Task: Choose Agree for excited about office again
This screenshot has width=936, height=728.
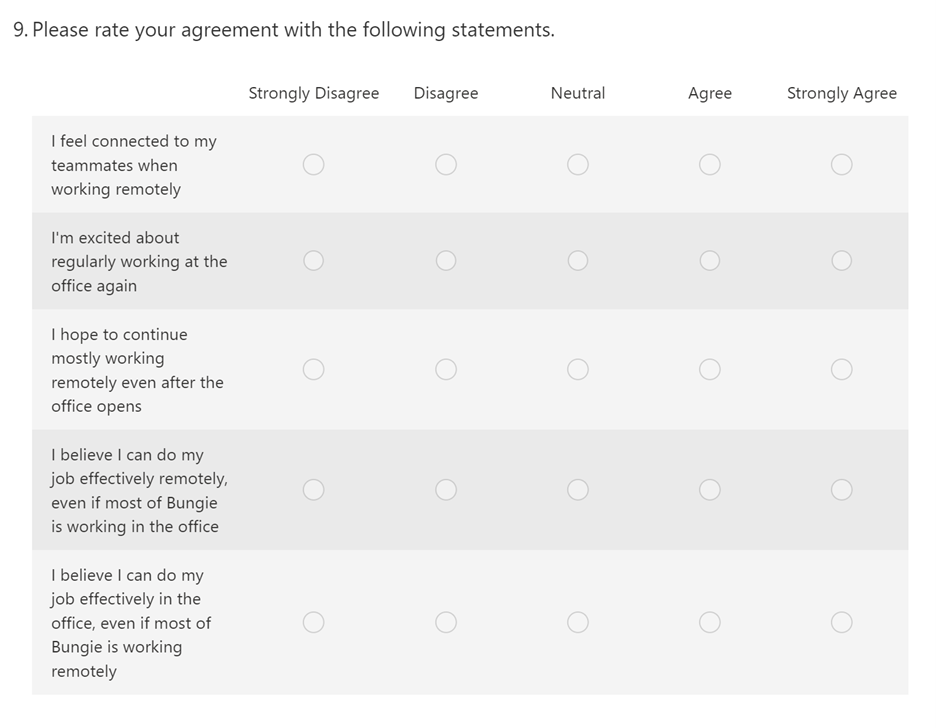Action: click(x=710, y=261)
